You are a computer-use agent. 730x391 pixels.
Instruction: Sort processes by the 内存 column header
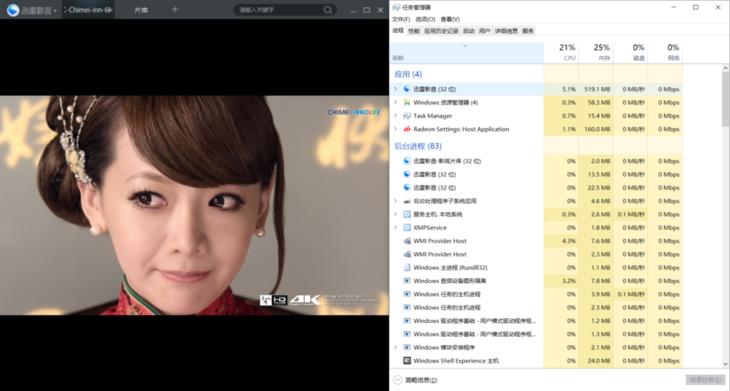(x=596, y=53)
